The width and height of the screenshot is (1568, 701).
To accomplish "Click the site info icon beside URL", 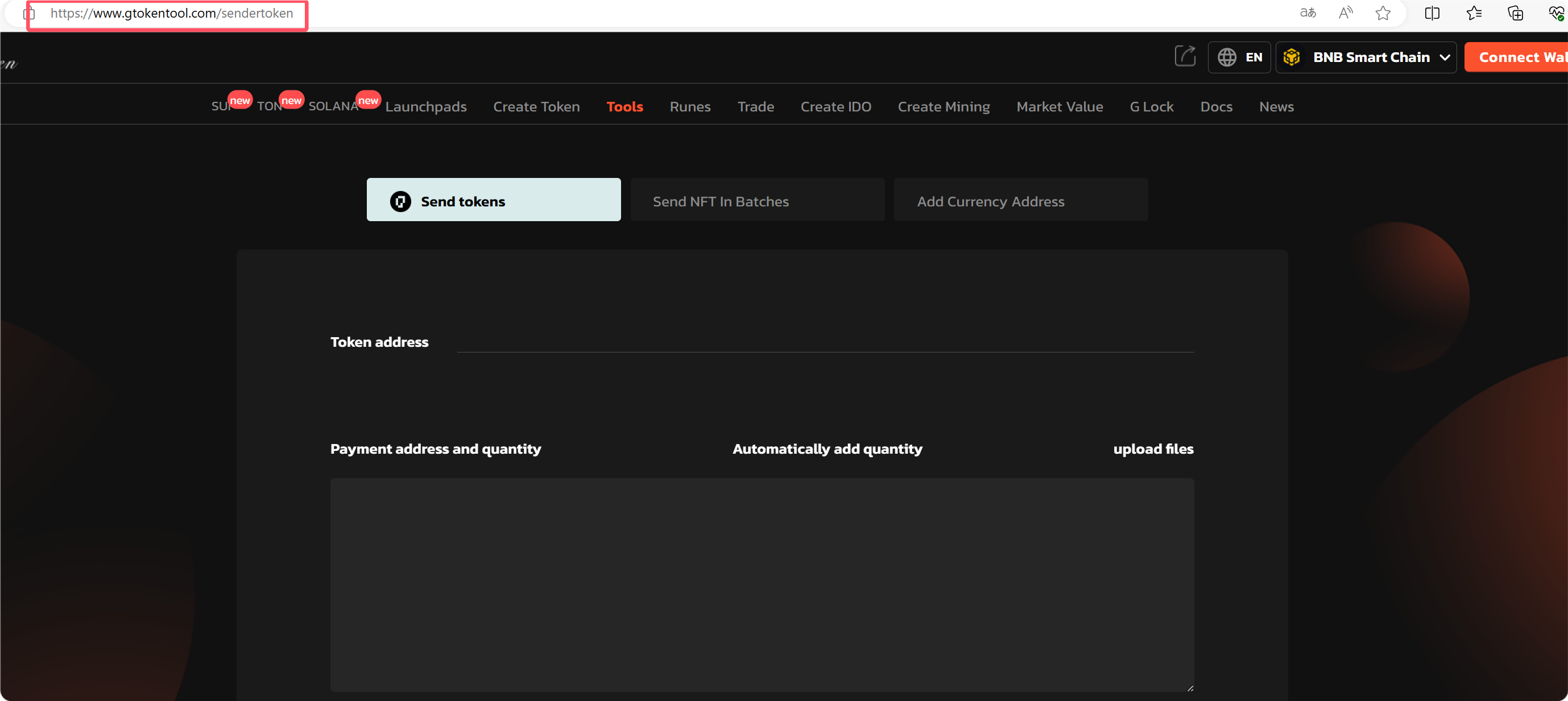I will [29, 13].
